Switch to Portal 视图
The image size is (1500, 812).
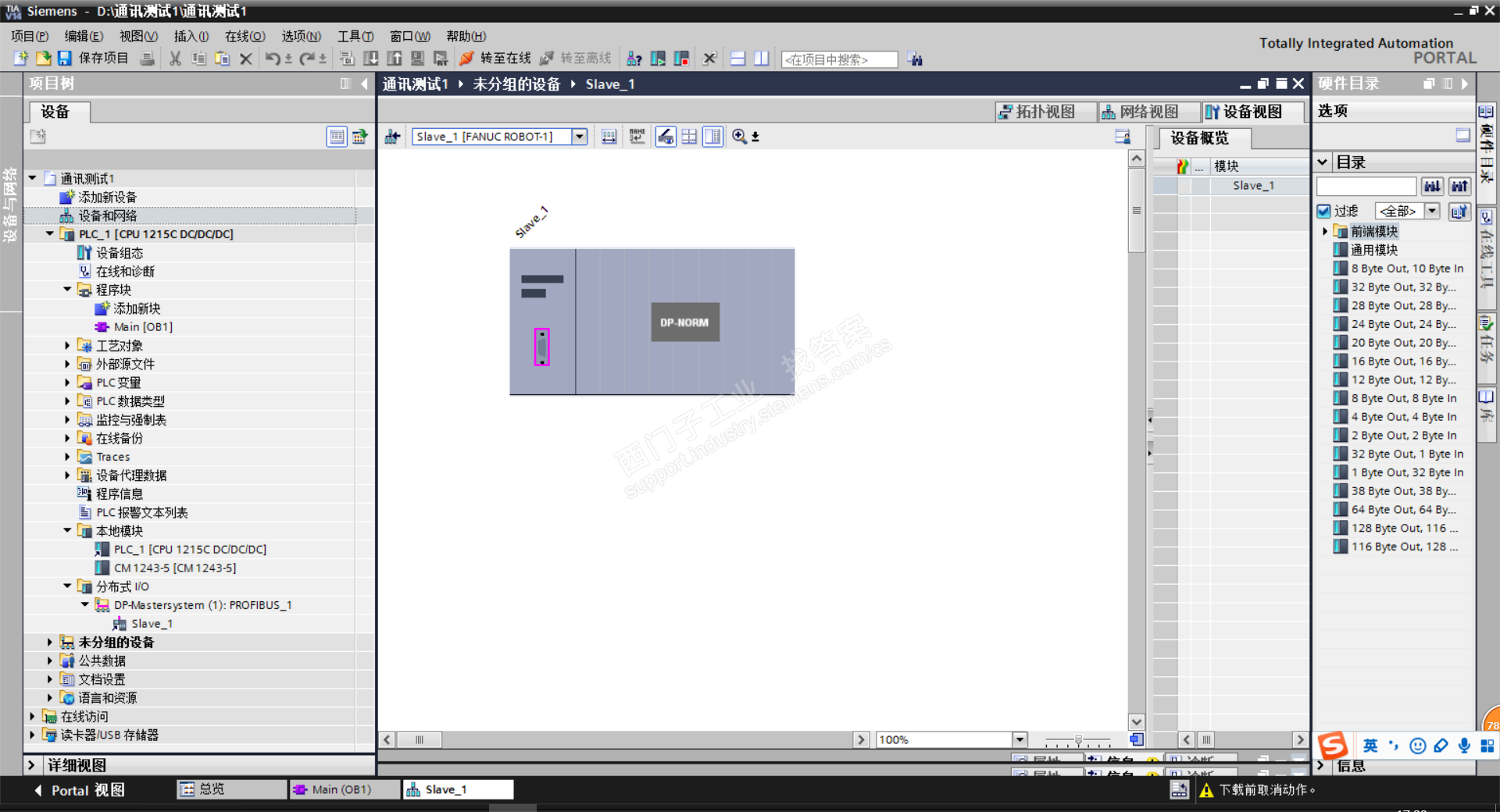point(80,790)
